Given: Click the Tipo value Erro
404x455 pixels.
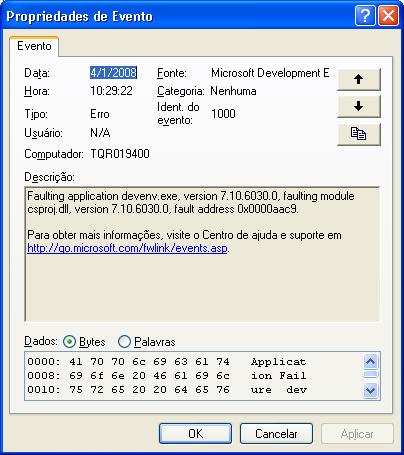Looking at the screenshot, I should (x=100, y=114).
